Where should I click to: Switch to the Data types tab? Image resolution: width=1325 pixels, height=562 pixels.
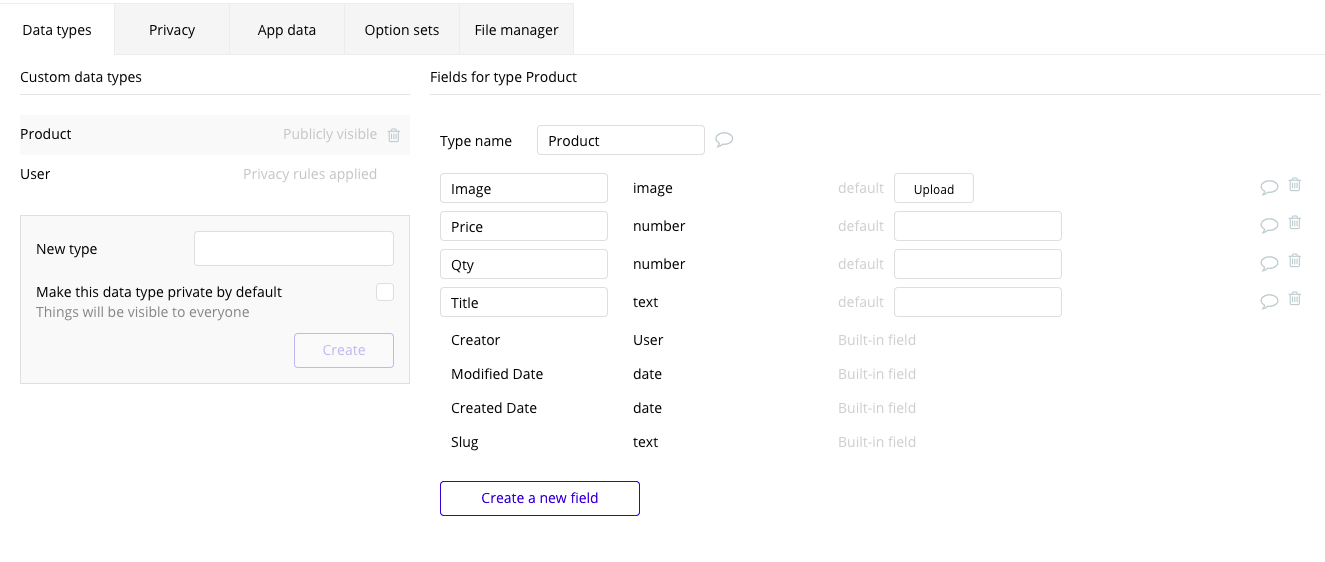coord(57,29)
